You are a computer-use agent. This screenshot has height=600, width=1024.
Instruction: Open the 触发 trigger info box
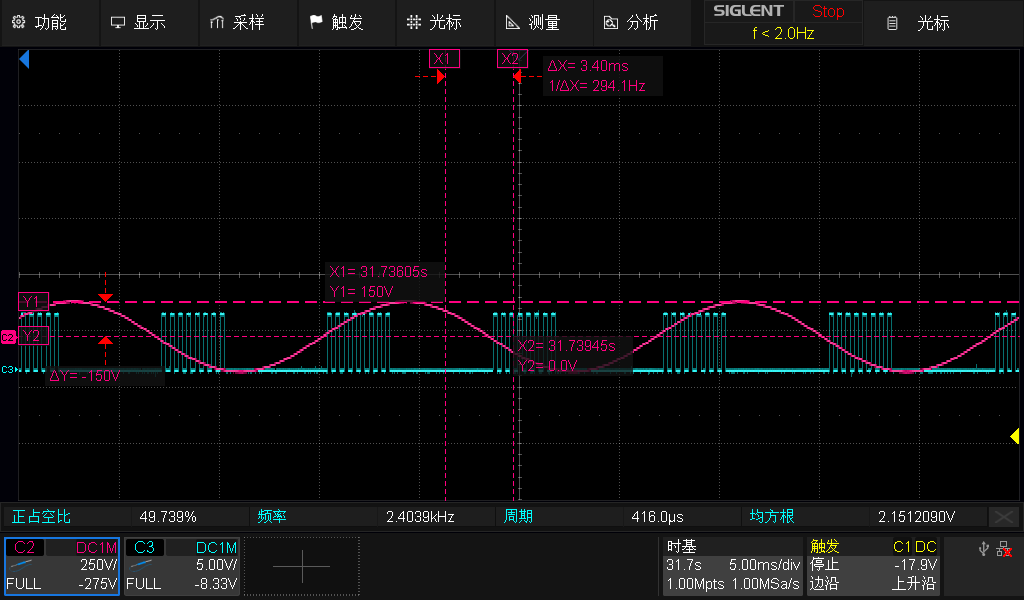click(873, 566)
